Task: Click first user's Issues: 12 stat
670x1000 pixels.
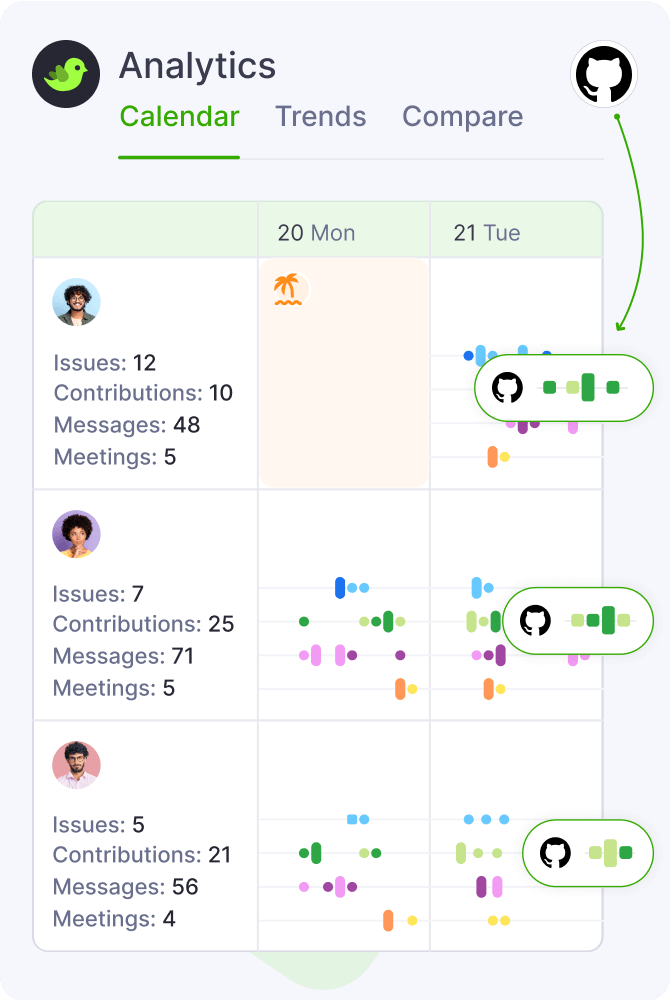Action: (105, 363)
